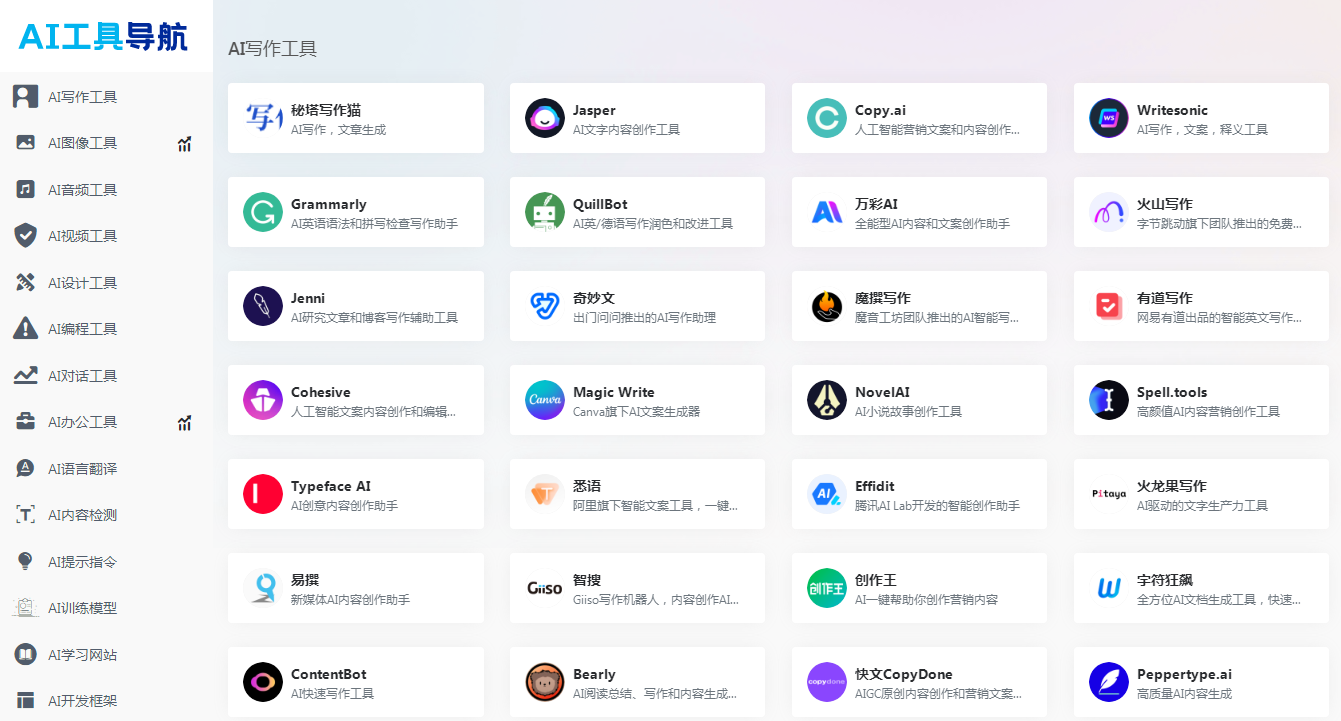Screen dimensions: 1341x721
Task: Click the Typeface AI red icon
Action: (263, 494)
